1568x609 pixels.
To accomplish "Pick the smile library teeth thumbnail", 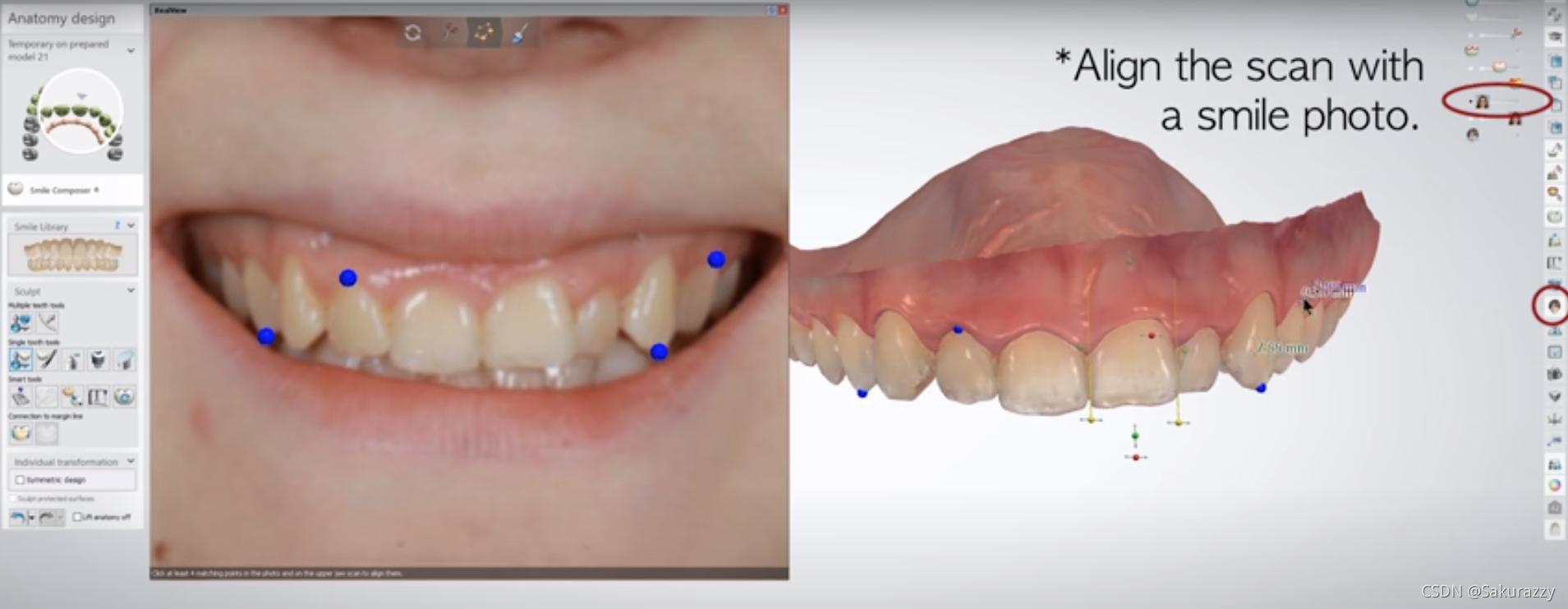I will [72, 255].
